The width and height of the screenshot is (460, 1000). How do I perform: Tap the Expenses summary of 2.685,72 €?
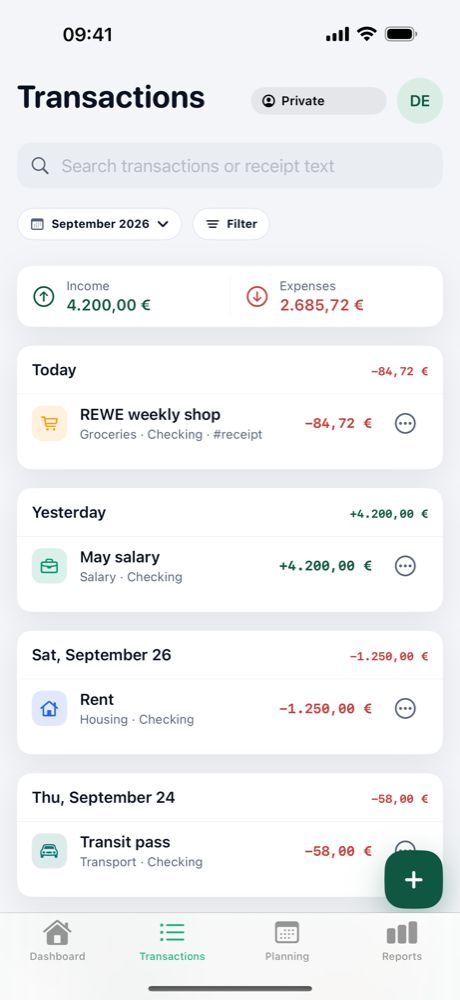(336, 297)
